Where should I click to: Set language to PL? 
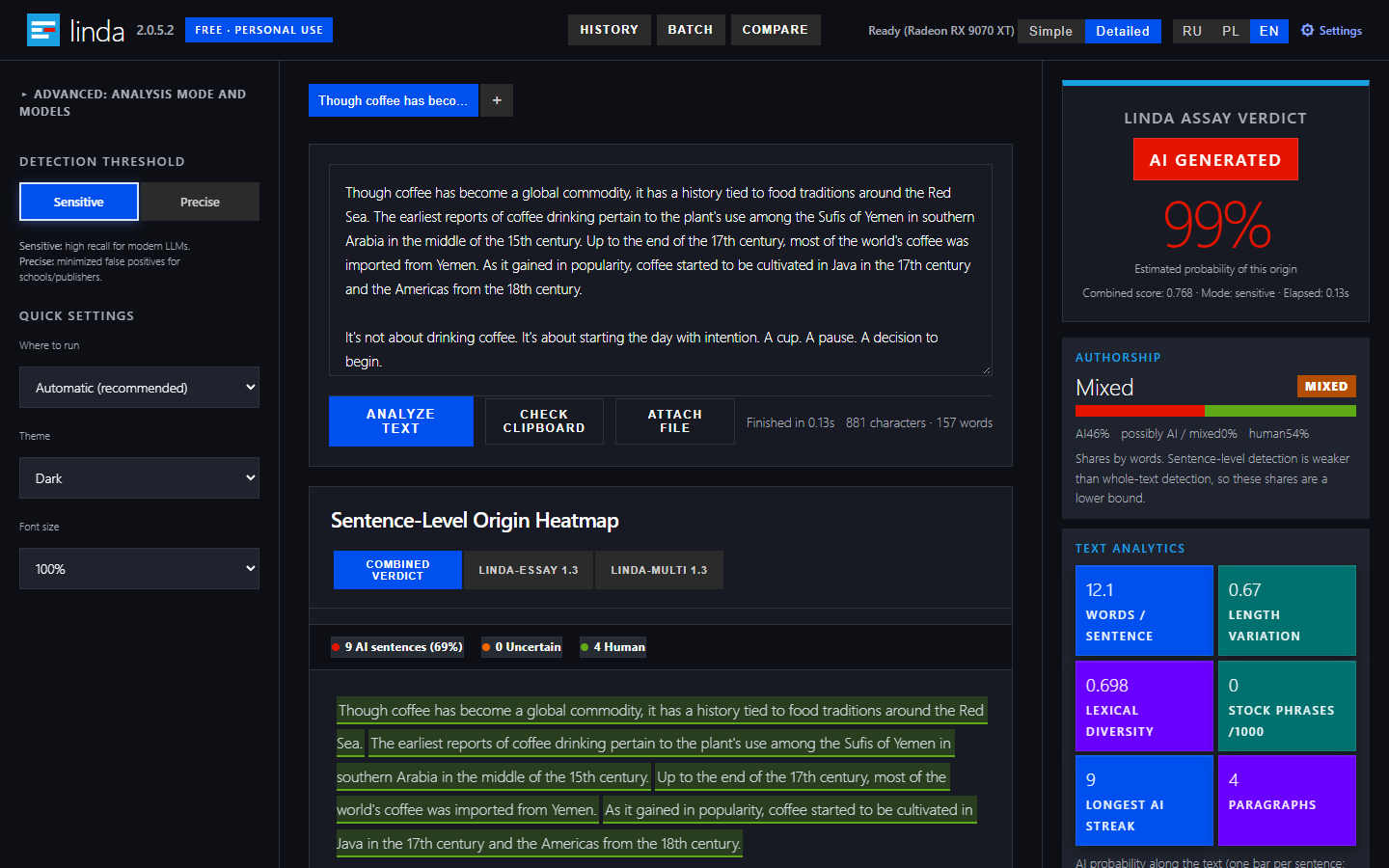[x=1231, y=31]
